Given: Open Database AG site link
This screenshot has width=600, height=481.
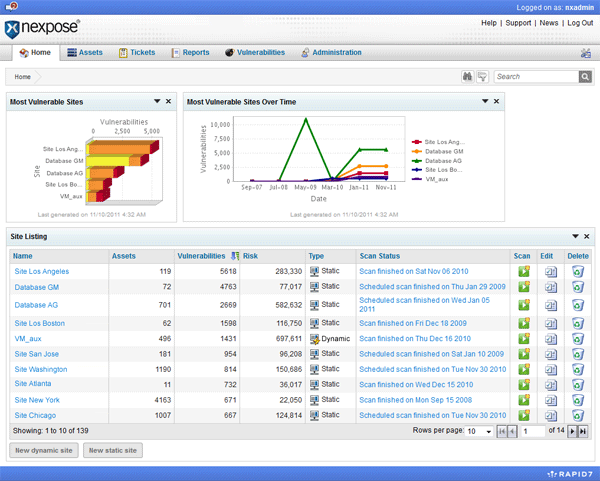Looking at the screenshot, I should click(36, 305).
